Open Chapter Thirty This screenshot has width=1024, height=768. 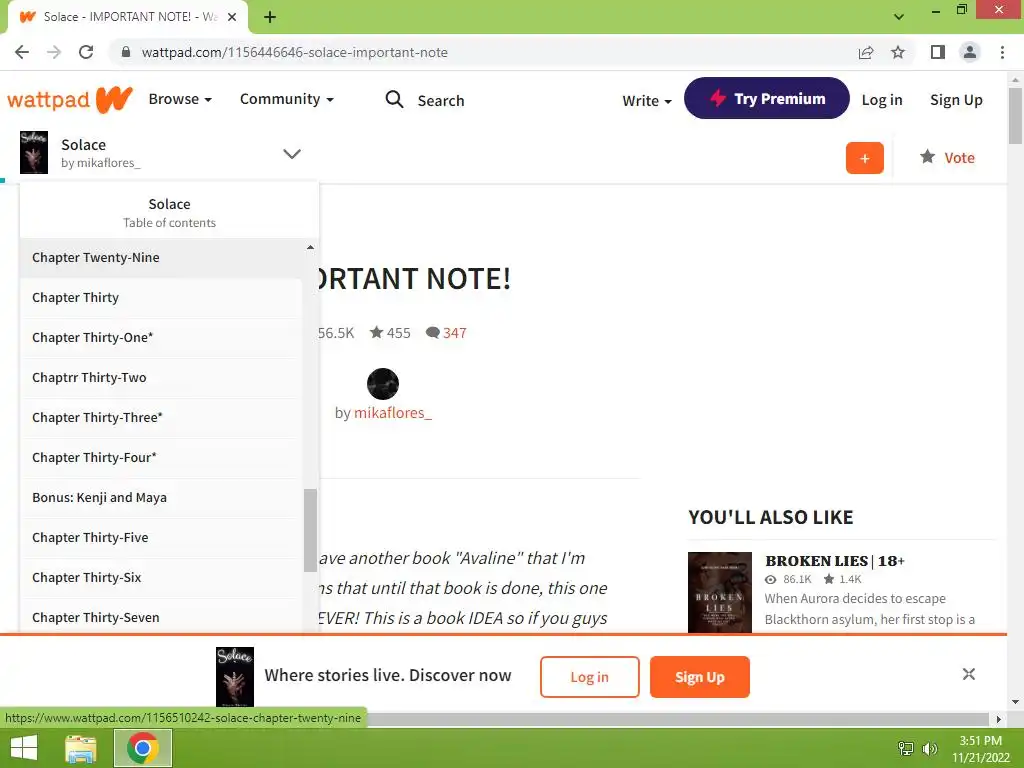click(161, 298)
